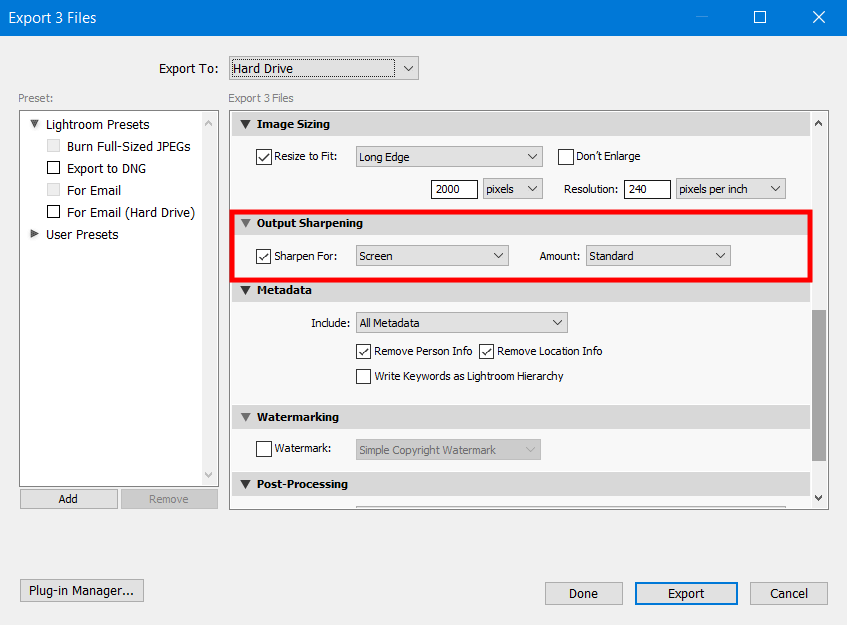Enable the Watermark checkbox
The image size is (847, 625).
tap(264, 450)
